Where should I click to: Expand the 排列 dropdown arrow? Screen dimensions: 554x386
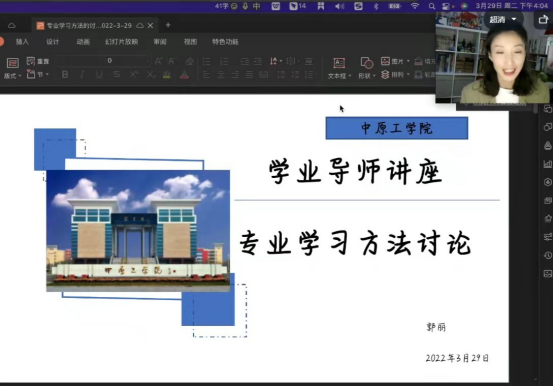(x=408, y=75)
